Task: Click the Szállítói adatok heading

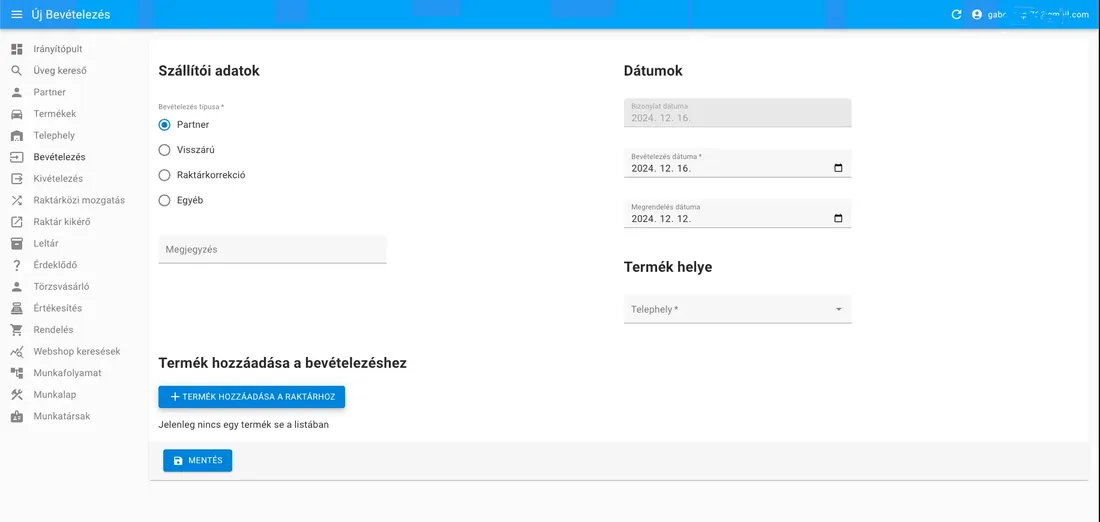Action: click(x=209, y=71)
